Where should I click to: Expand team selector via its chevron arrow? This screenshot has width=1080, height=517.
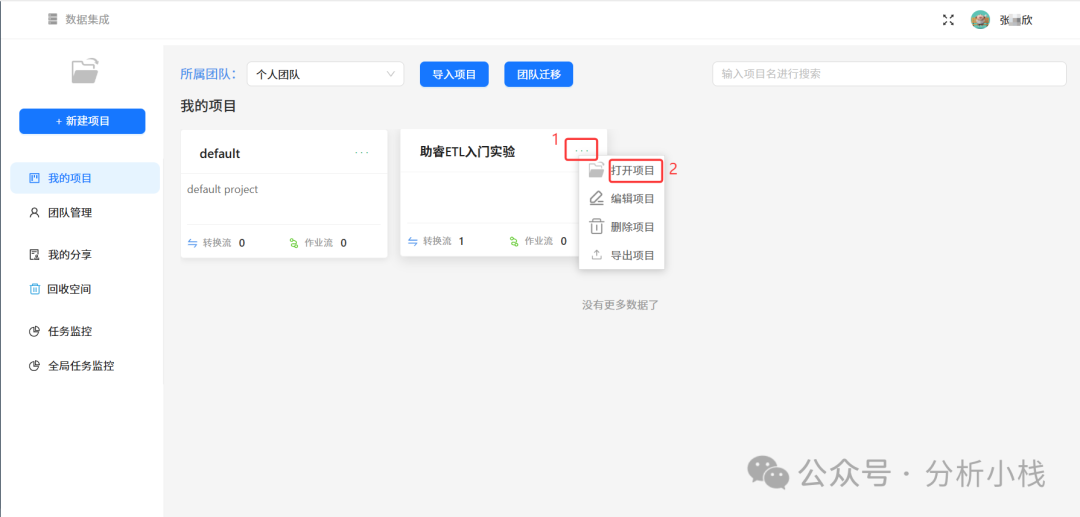click(391, 74)
